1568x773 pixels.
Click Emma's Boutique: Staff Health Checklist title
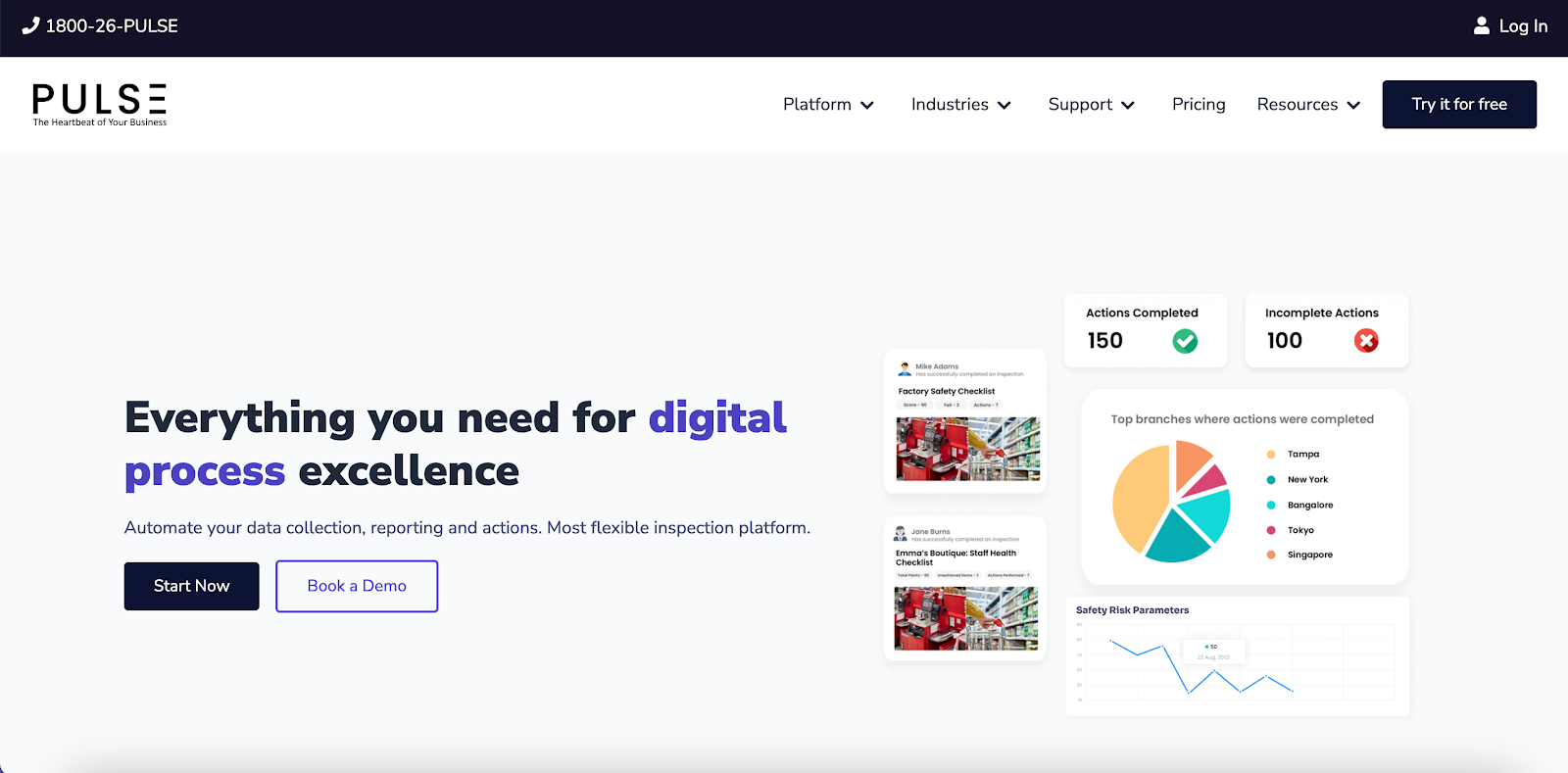tap(955, 557)
